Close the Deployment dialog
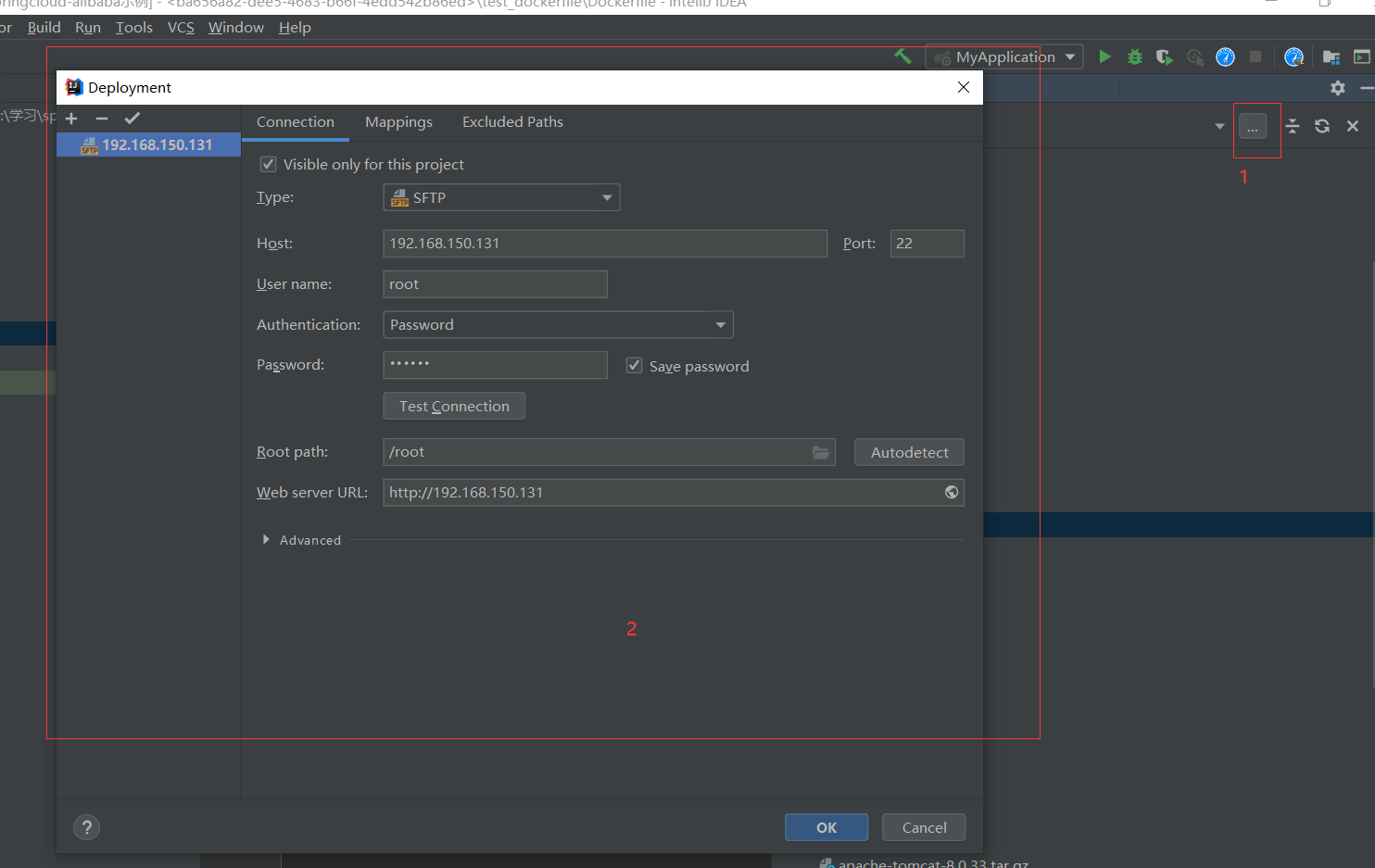 coord(964,87)
